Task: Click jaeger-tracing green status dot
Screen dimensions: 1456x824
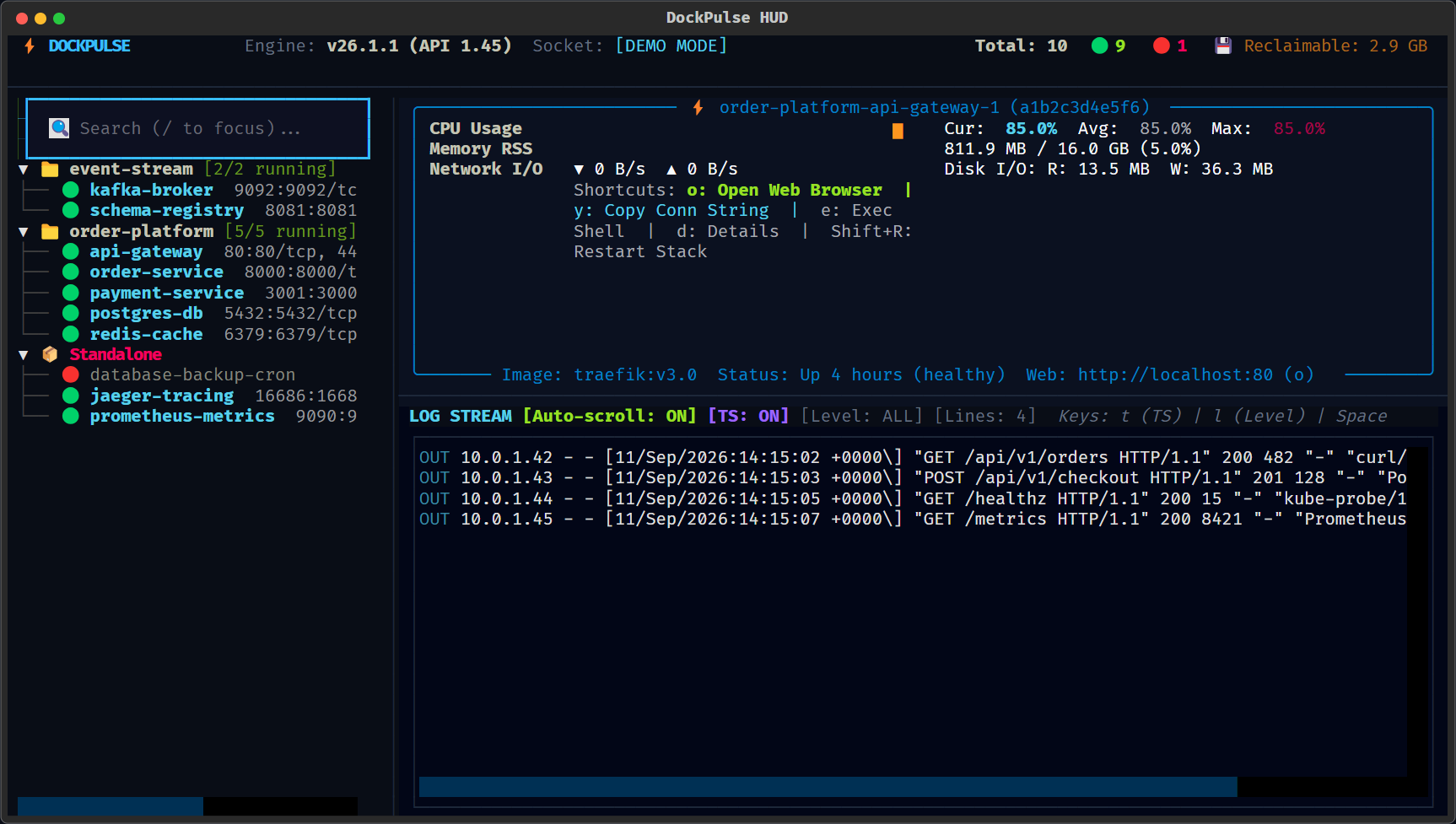Action: 71,396
